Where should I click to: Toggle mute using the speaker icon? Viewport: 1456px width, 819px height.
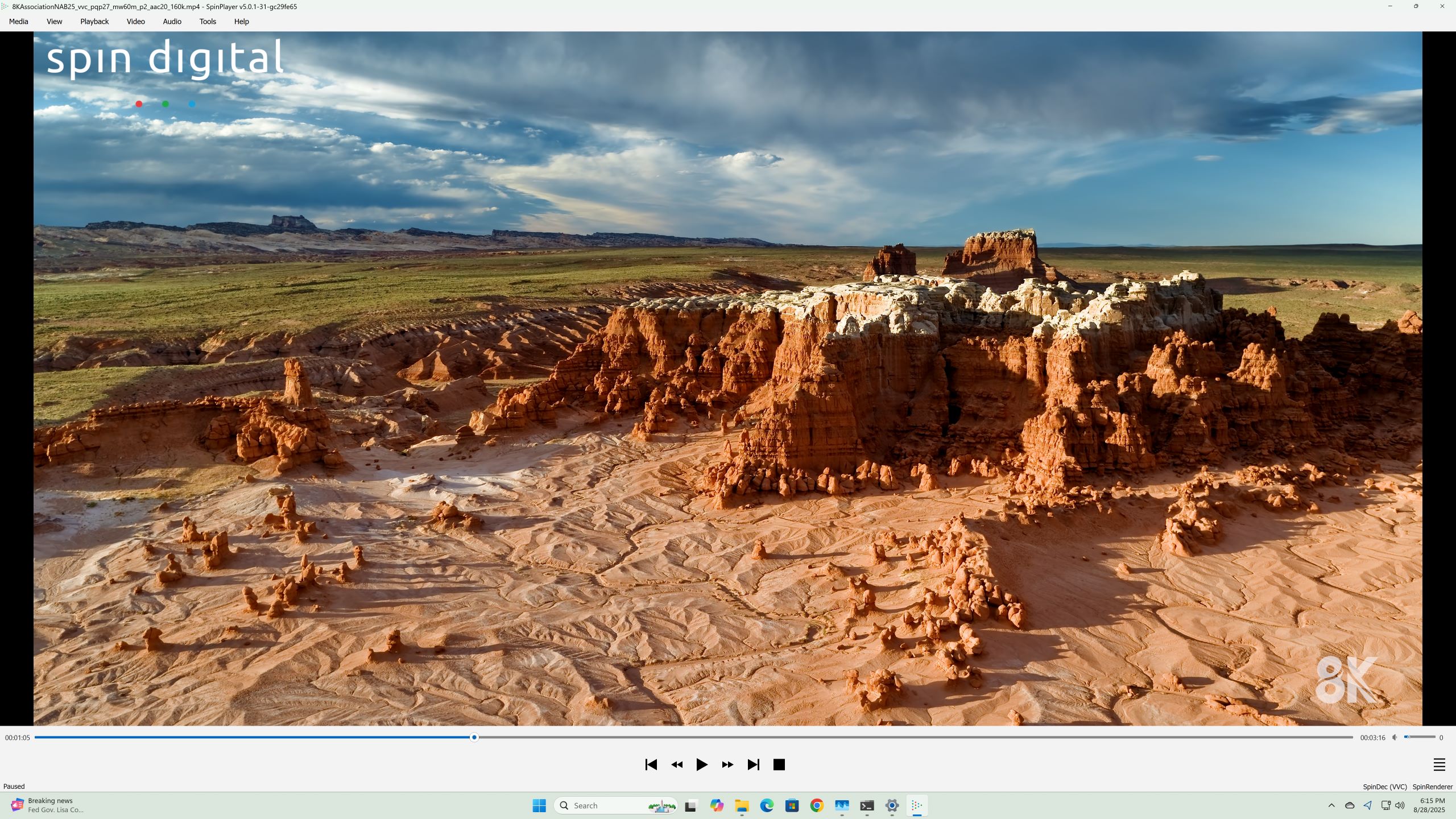pyautogui.click(x=1395, y=737)
